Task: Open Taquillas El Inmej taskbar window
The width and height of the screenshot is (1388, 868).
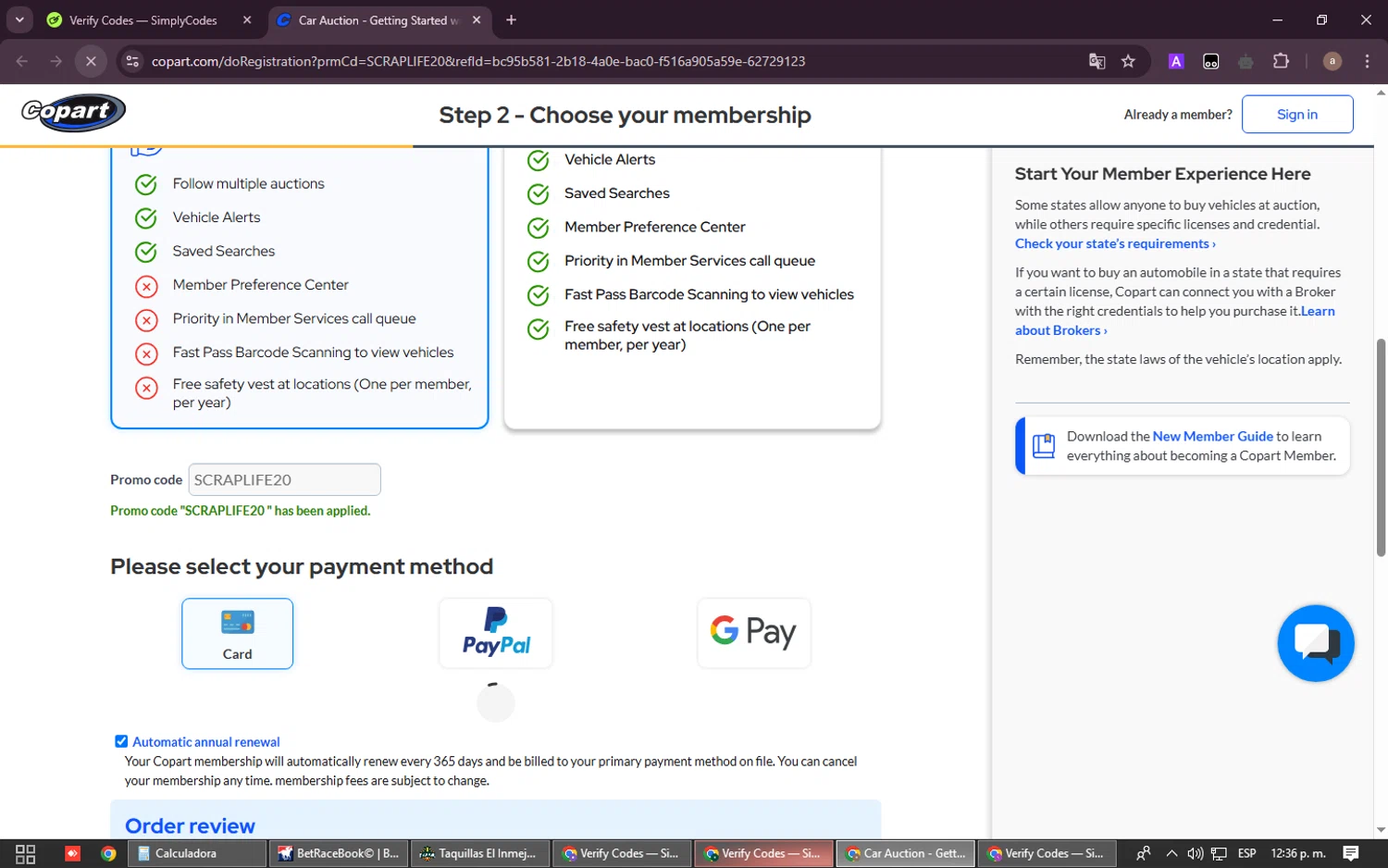Action: 480,853
